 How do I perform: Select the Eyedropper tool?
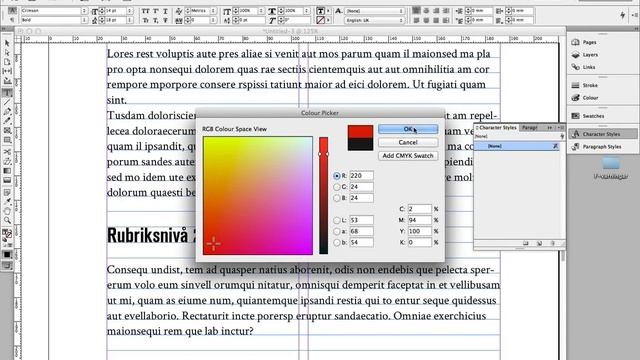tap(7, 202)
